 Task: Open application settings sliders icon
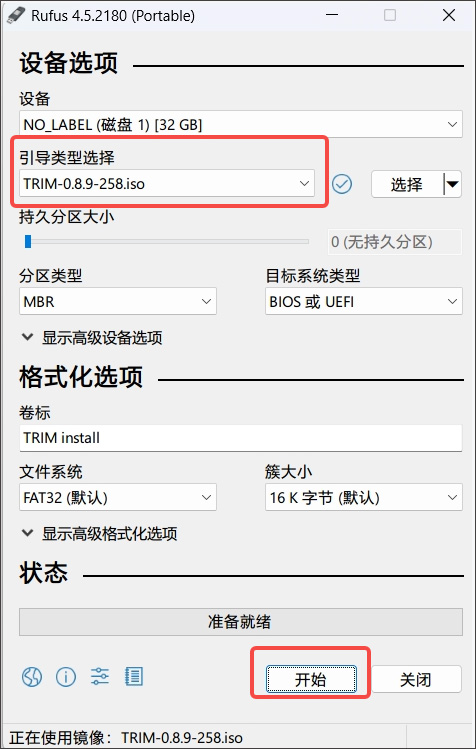[100, 676]
